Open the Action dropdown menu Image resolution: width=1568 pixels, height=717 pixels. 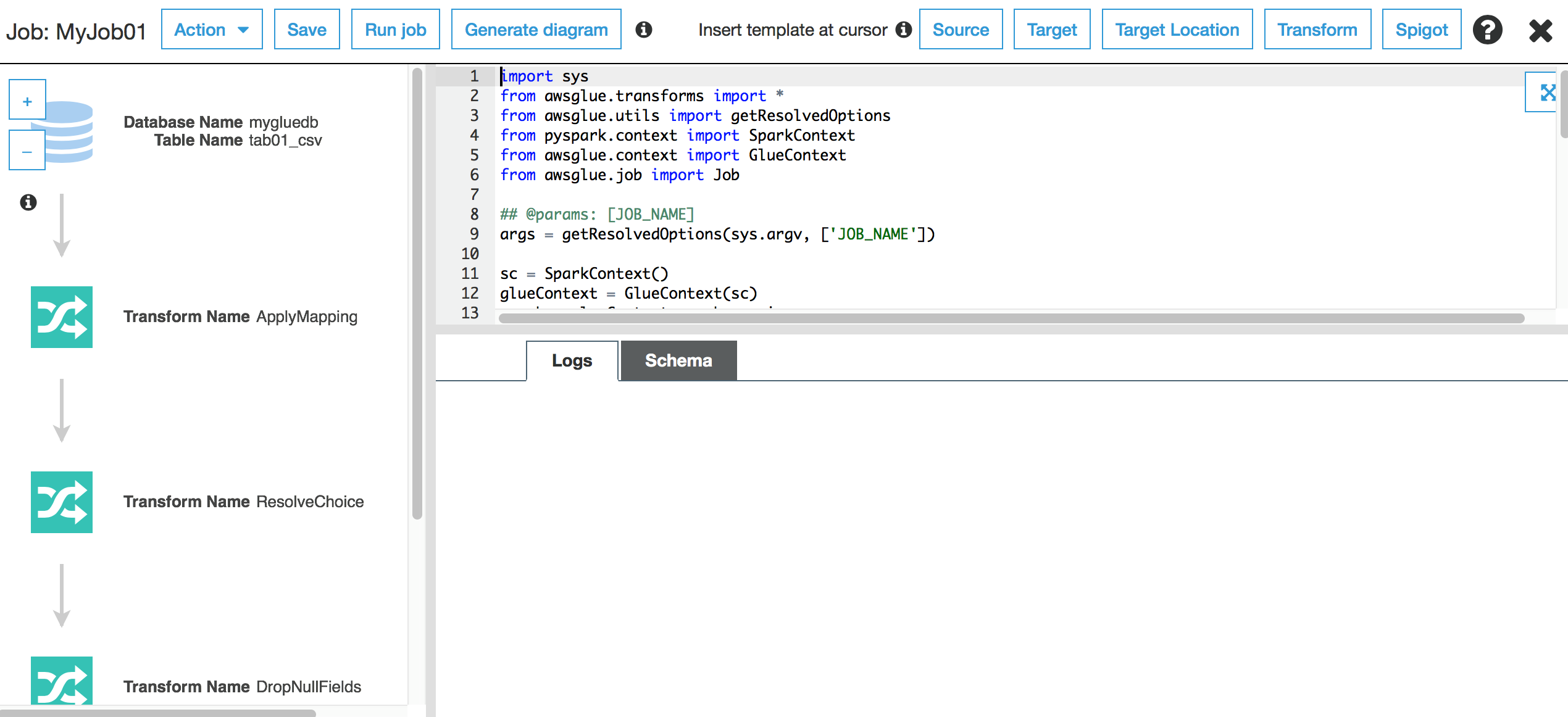(x=212, y=30)
